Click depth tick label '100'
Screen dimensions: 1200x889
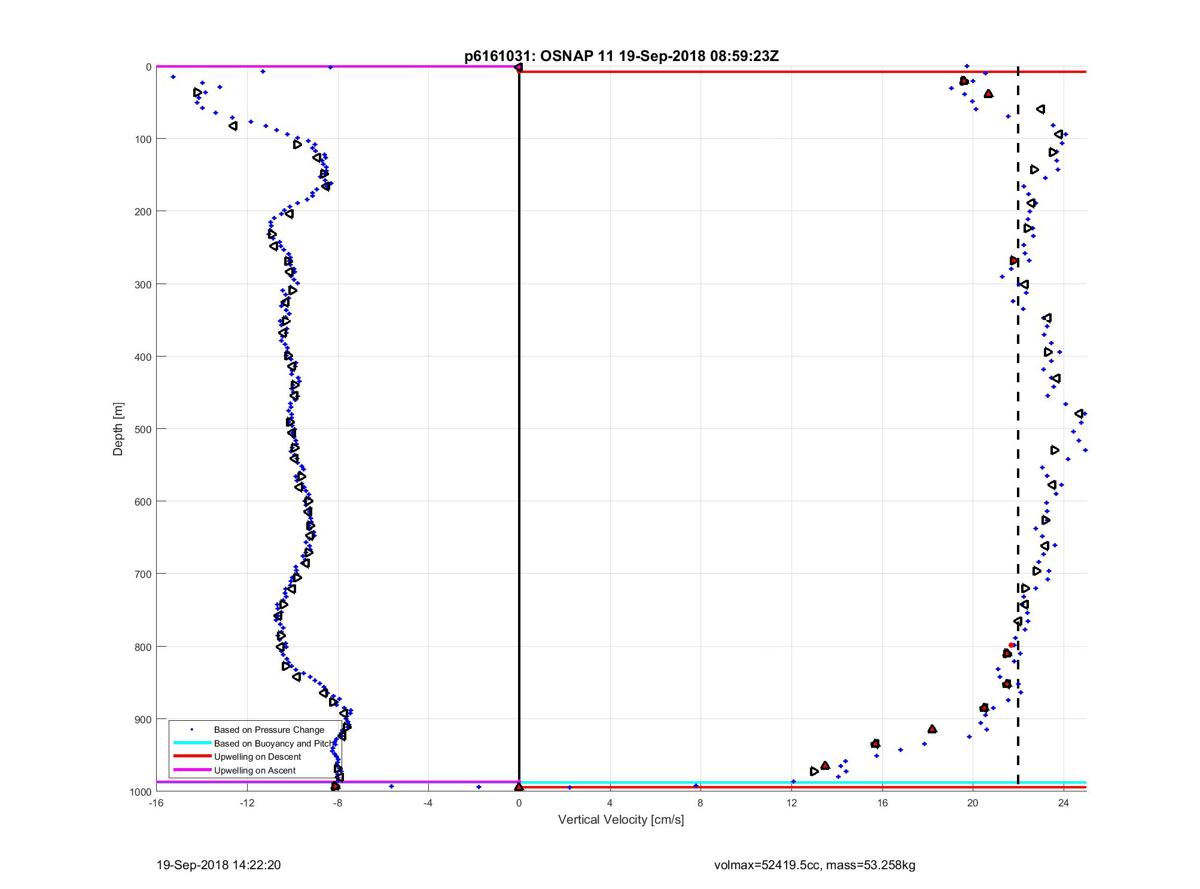tap(141, 139)
